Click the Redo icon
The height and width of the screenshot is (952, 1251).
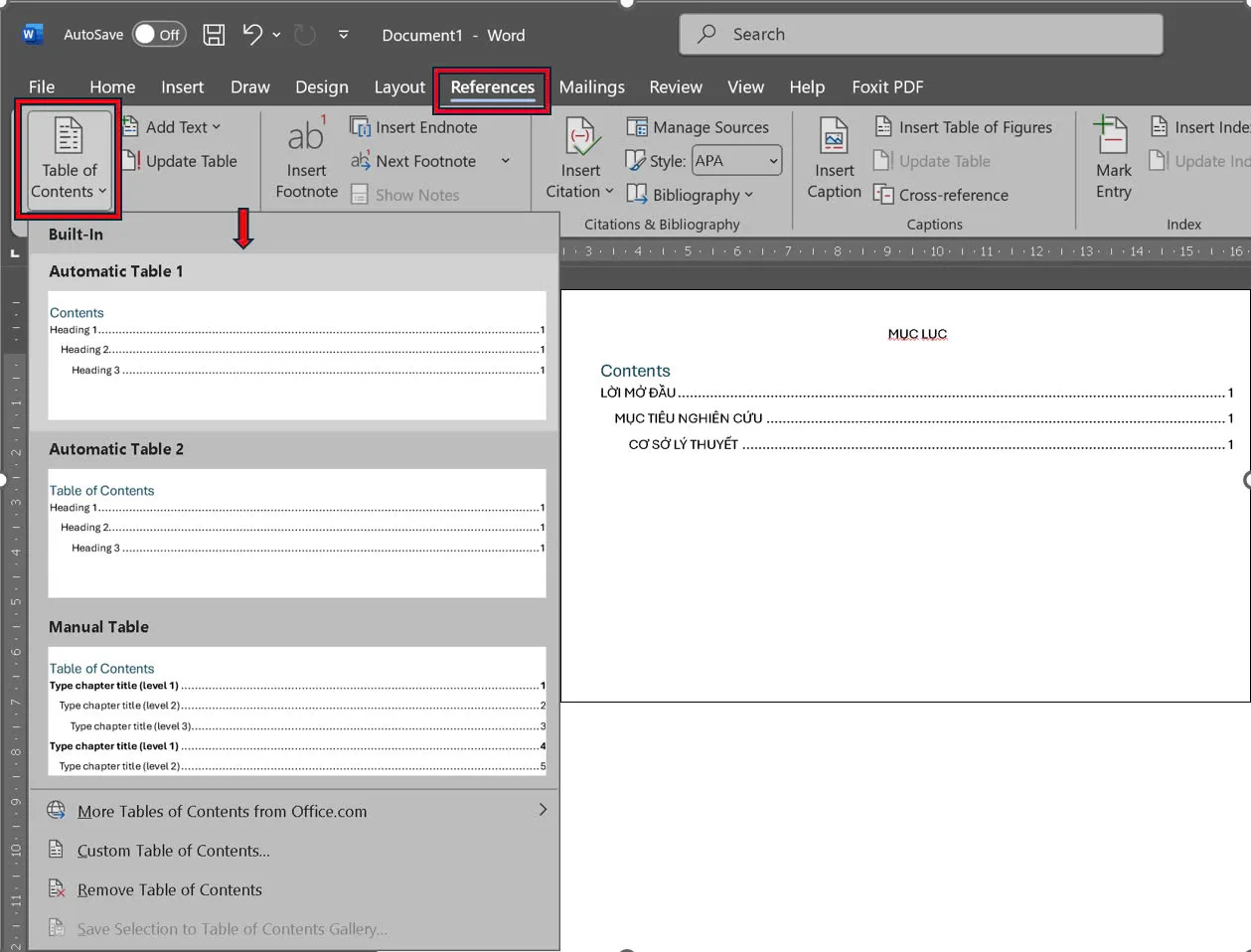[305, 35]
